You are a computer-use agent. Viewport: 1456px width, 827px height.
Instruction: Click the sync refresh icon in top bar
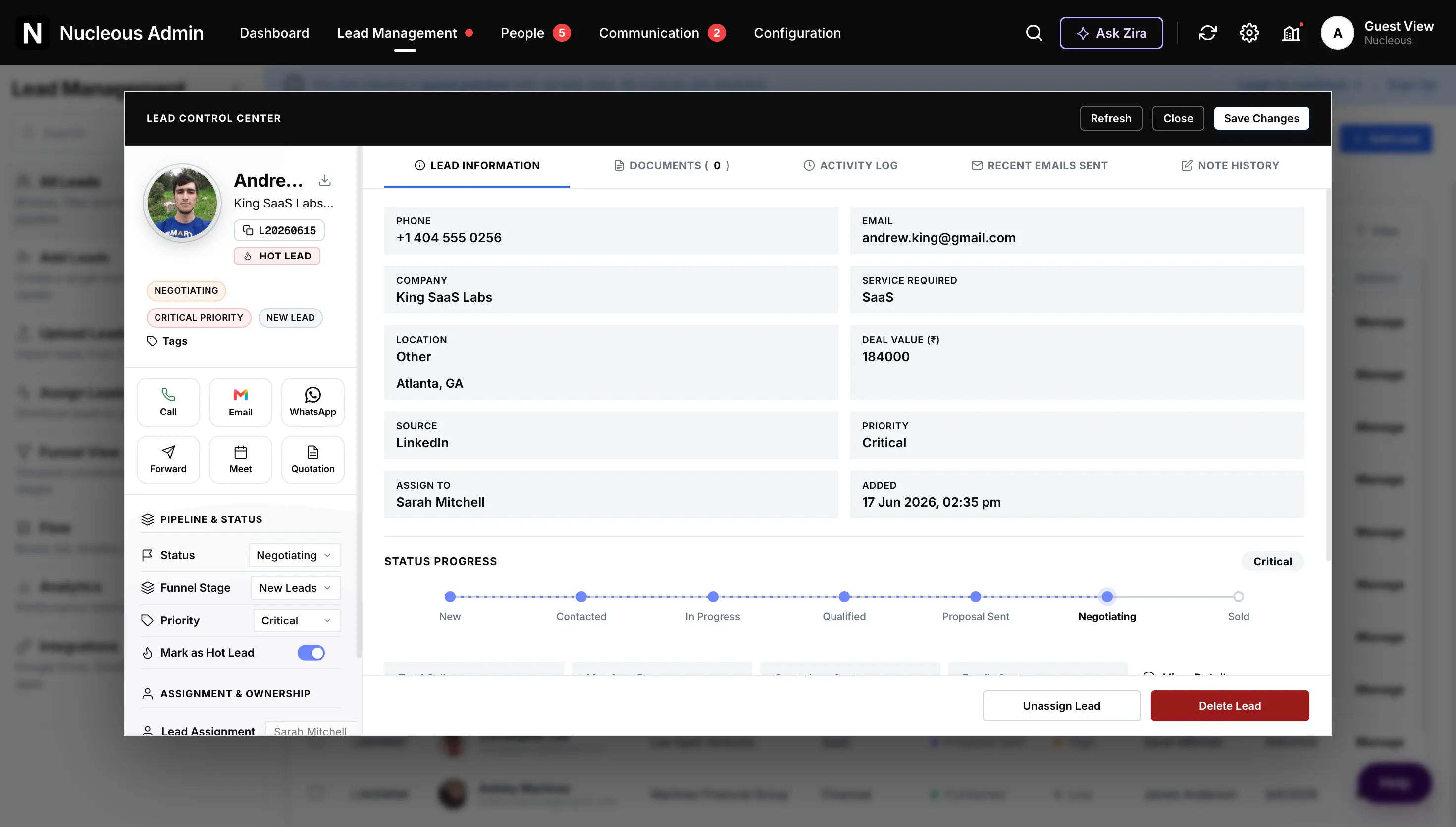1207,33
